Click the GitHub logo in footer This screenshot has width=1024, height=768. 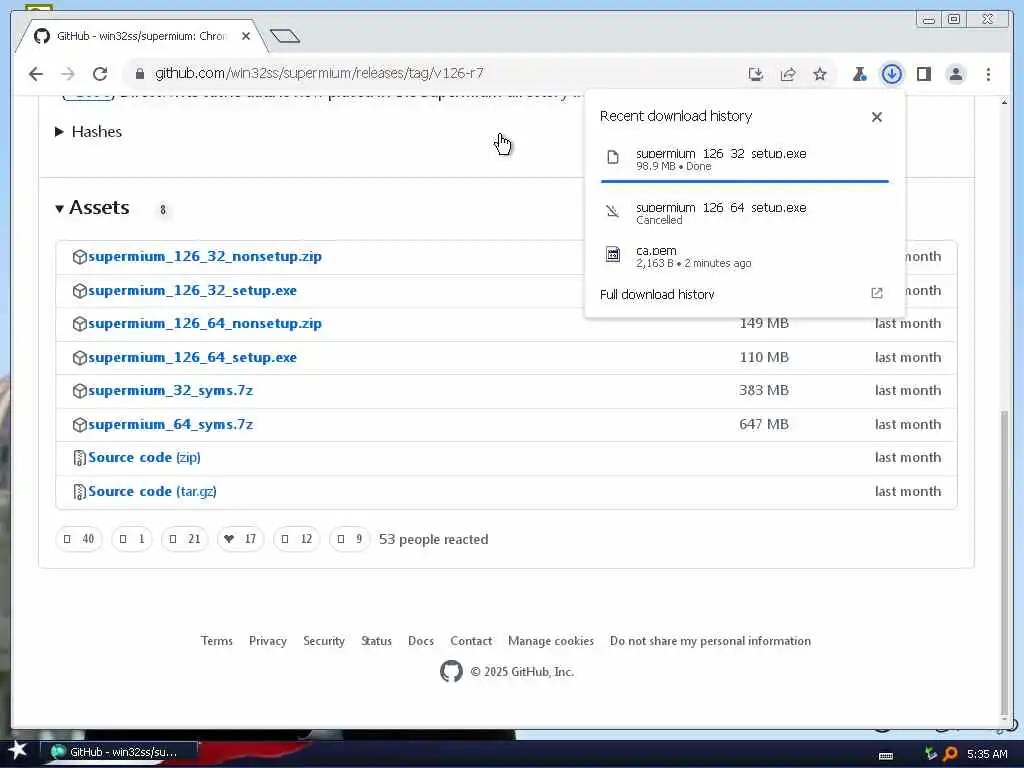tap(451, 671)
